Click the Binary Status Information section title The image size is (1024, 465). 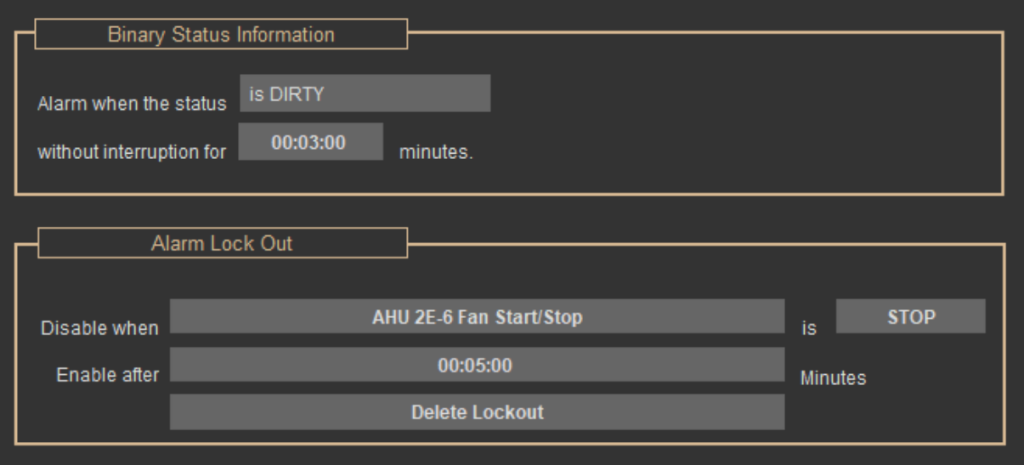(x=221, y=35)
